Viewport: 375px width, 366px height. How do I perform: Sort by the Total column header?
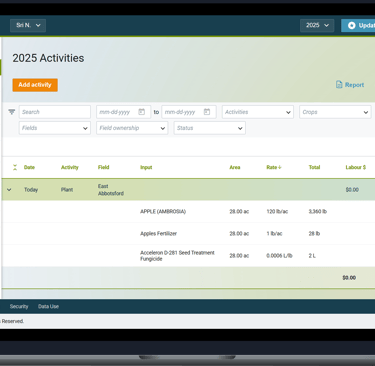(314, 167)
